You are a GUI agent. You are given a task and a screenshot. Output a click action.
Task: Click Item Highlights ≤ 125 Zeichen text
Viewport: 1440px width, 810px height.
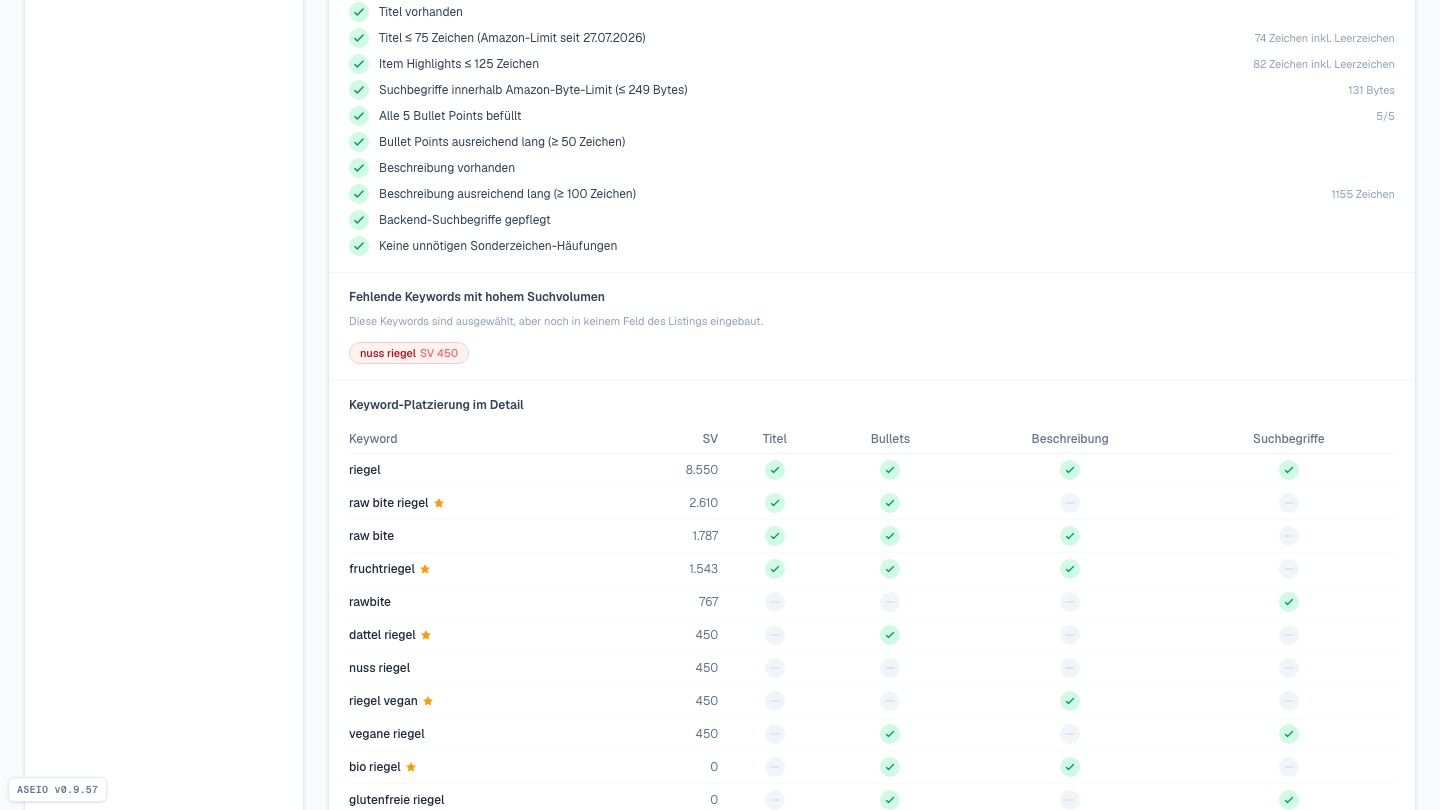459,64
